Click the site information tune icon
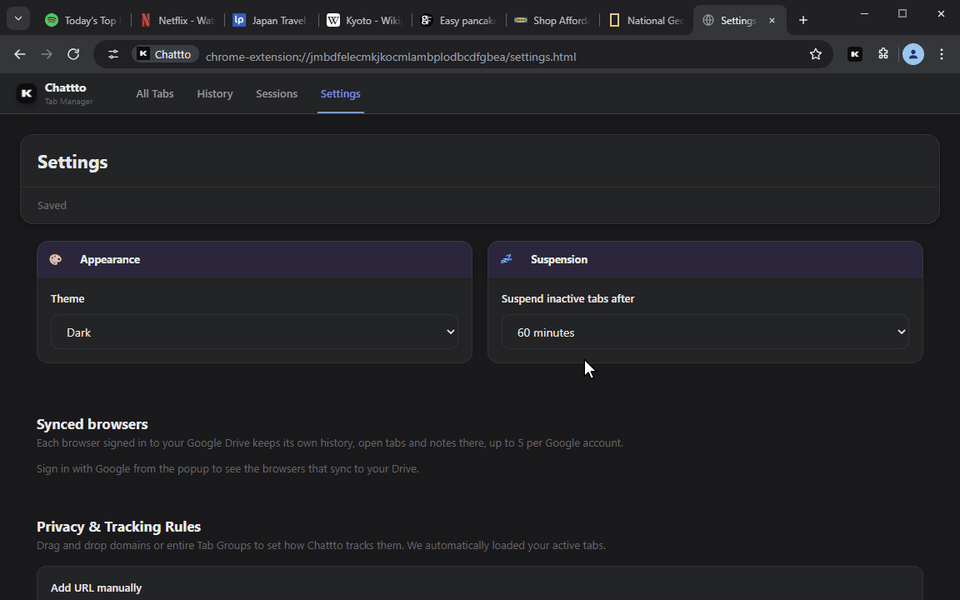The image size is (960, 600). pyautogui.click(x=113, y=54)
